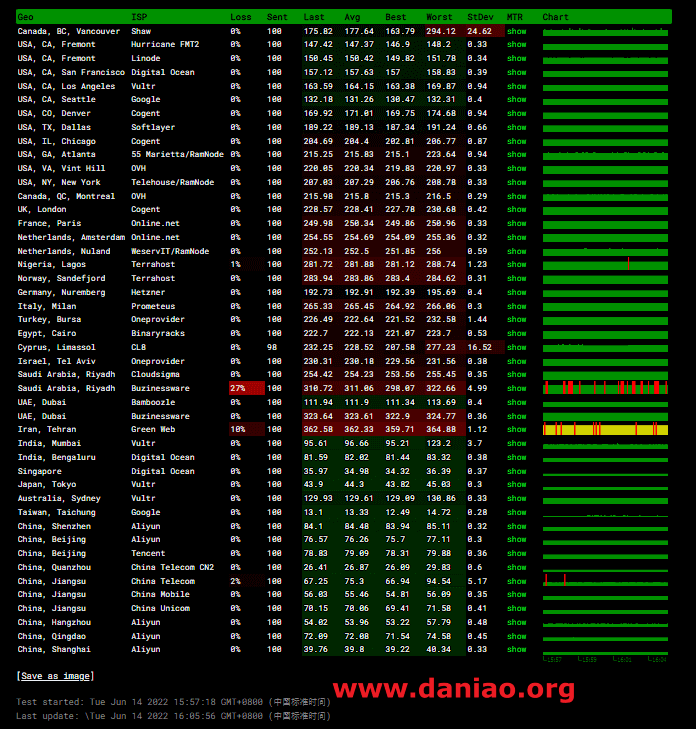
Task: Click the Geo column header
Action: pos(26,17)
